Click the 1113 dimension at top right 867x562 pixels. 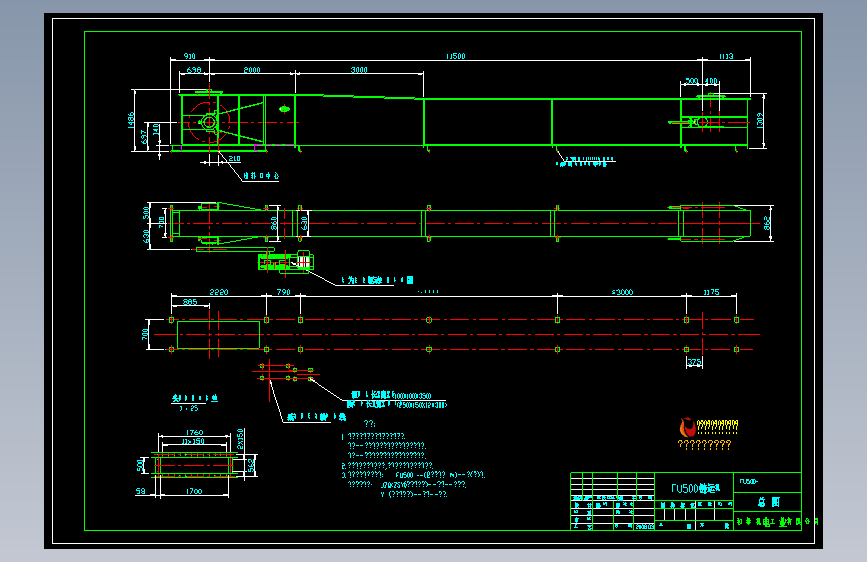726,56
